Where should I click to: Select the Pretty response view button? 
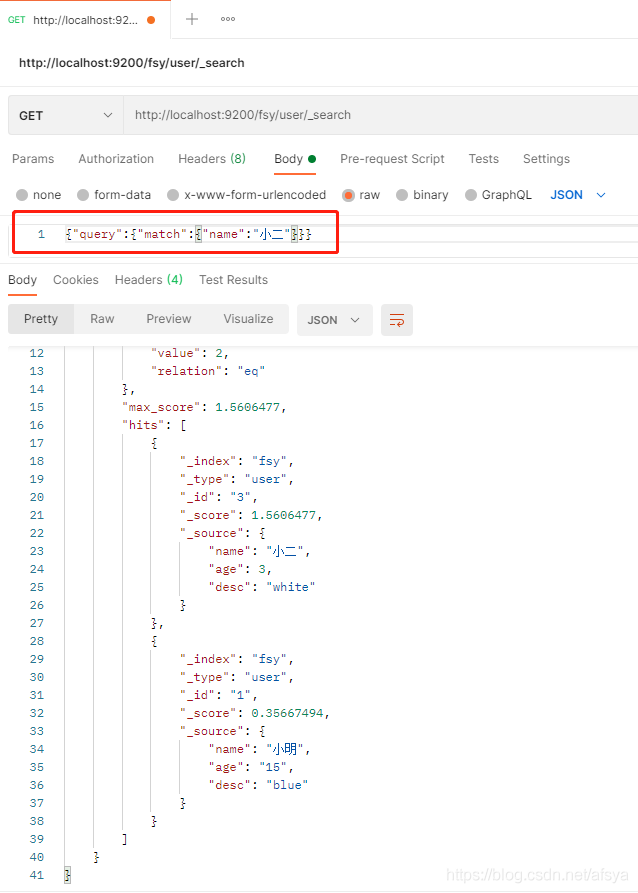[41, 319]
